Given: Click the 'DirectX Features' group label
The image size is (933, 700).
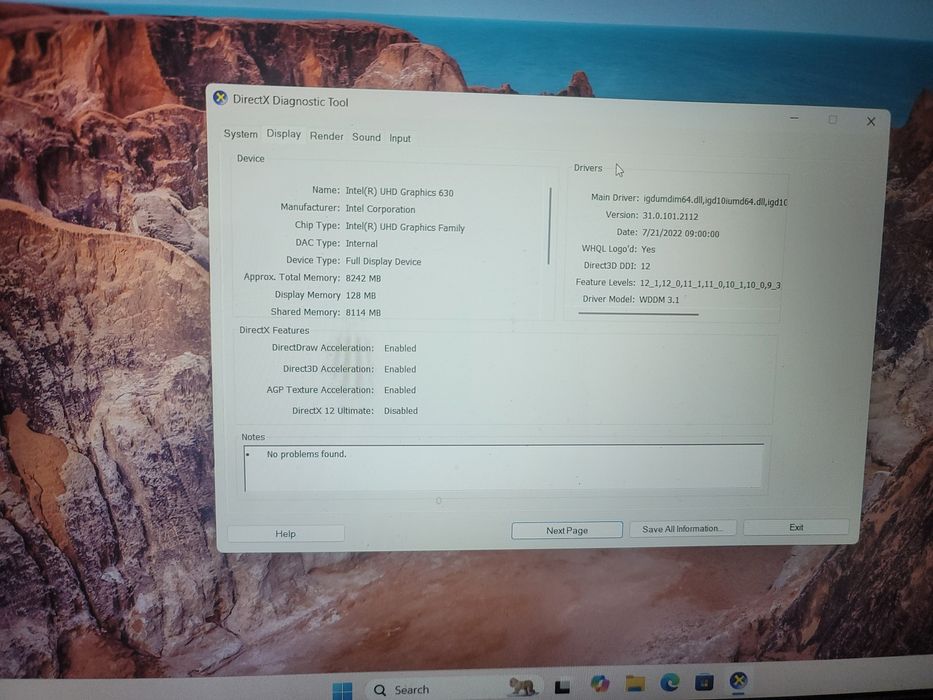Looking at the screenshot, I should [x=274, y=330].
